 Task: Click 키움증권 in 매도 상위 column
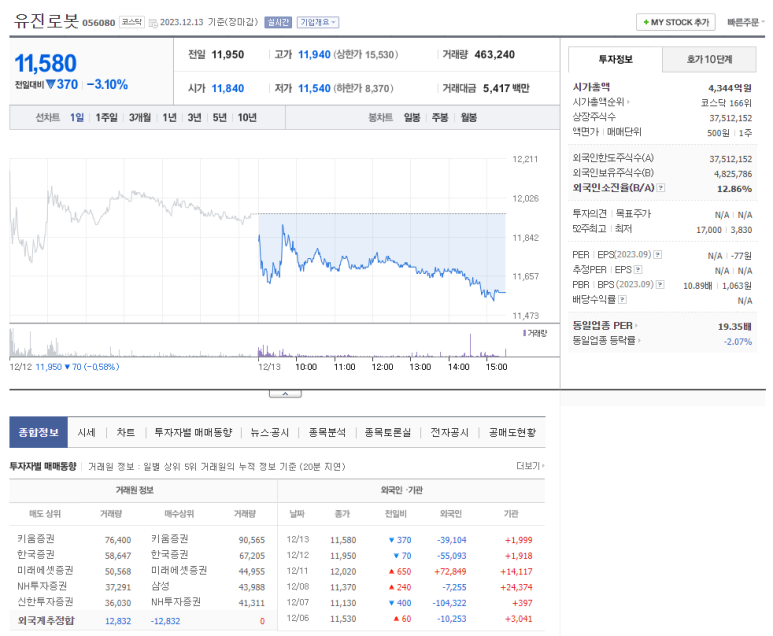(36, 539)
